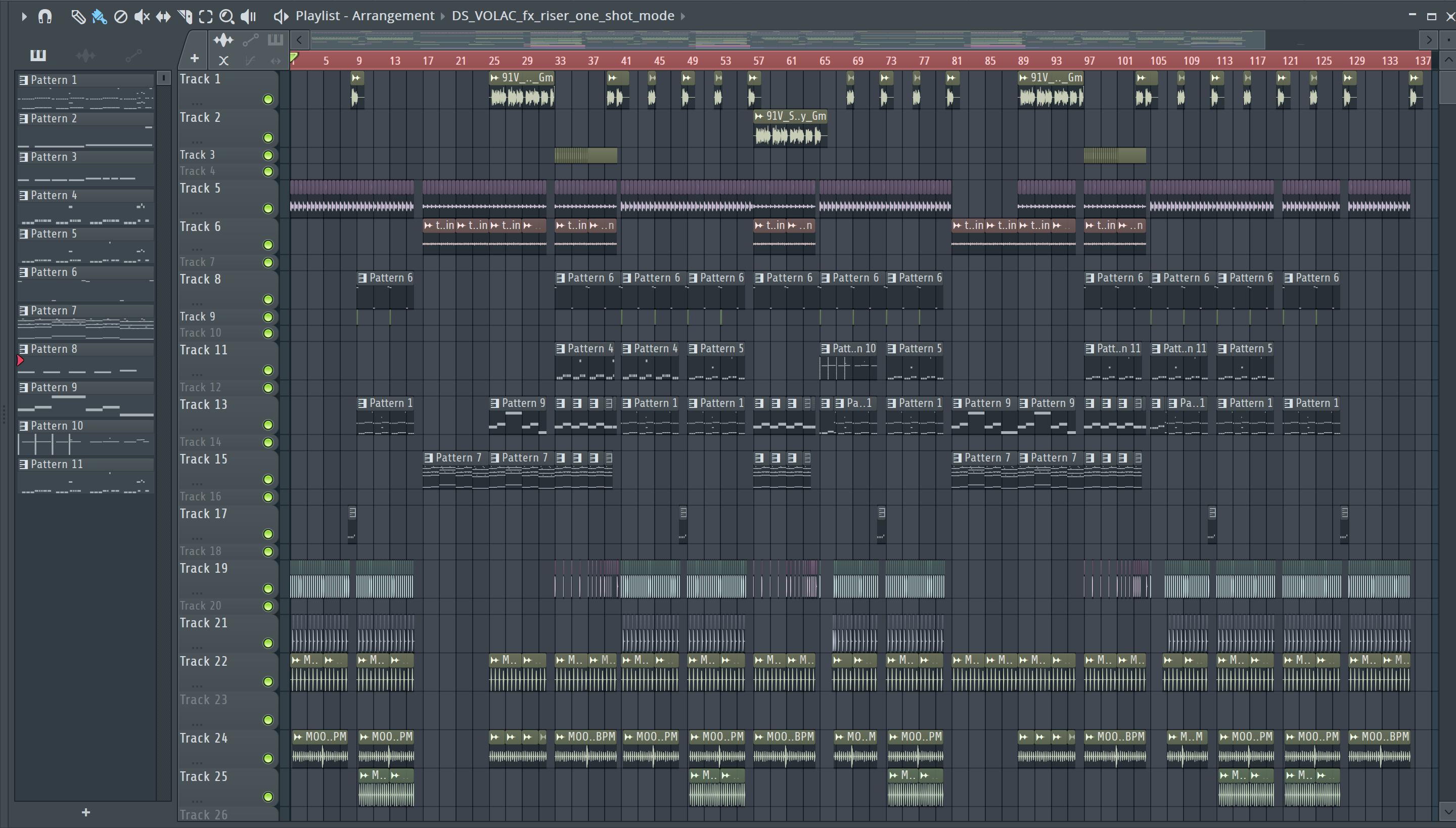The height and width of the screenshot is (828, 1456).
Task: Click the add track plus button
Action: 194,59
